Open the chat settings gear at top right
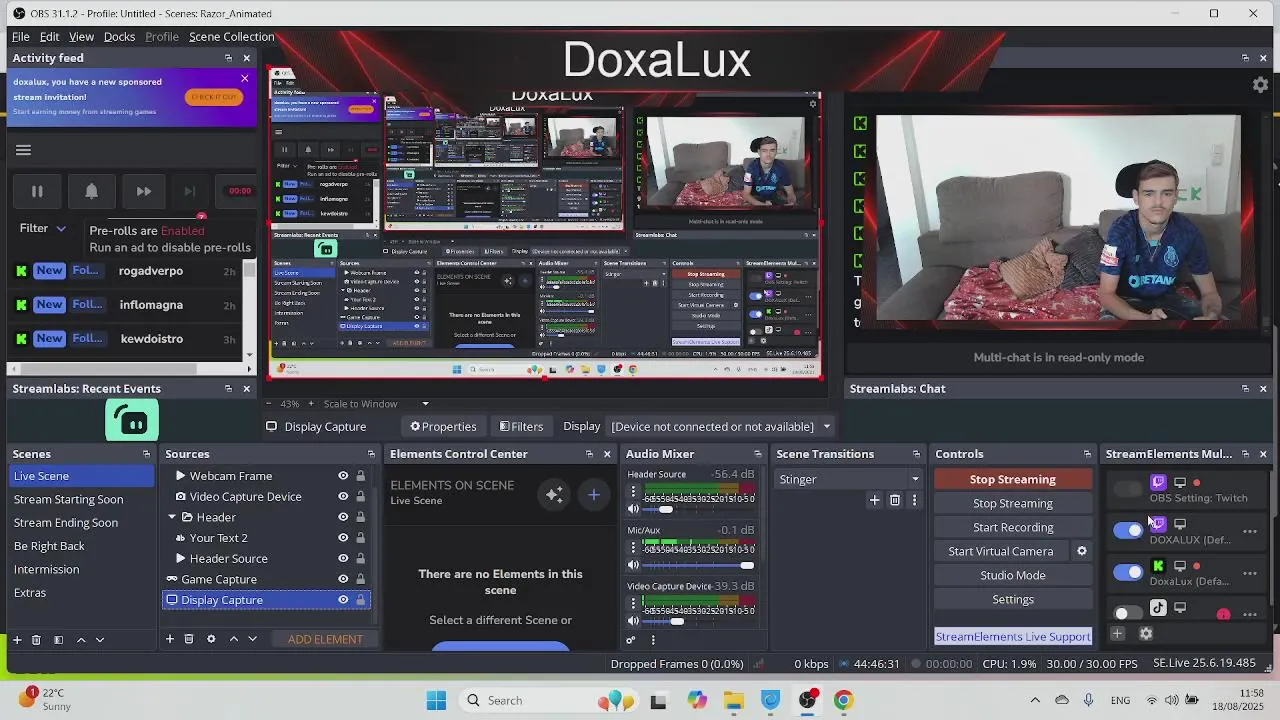This screenshot has height=720, width=1280. [x=1260, y=85]
